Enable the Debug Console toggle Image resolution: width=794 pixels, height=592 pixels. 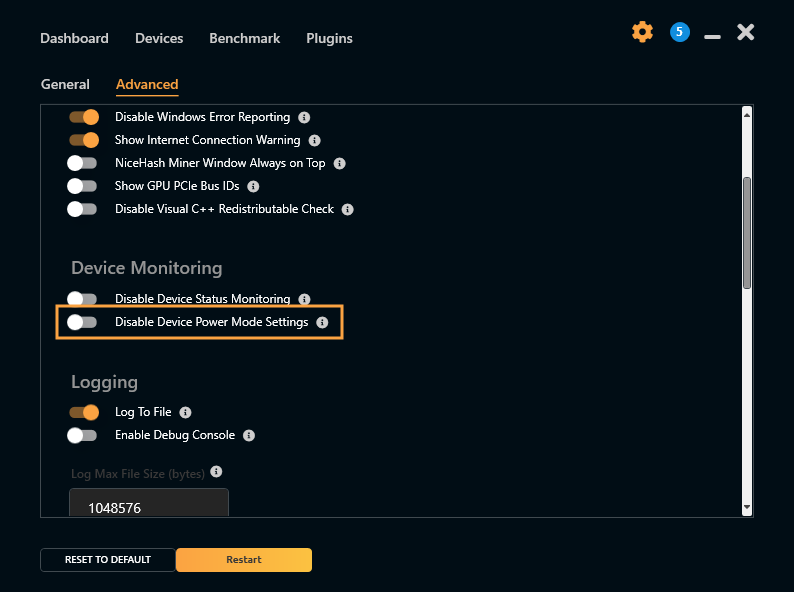coord(83,435)
